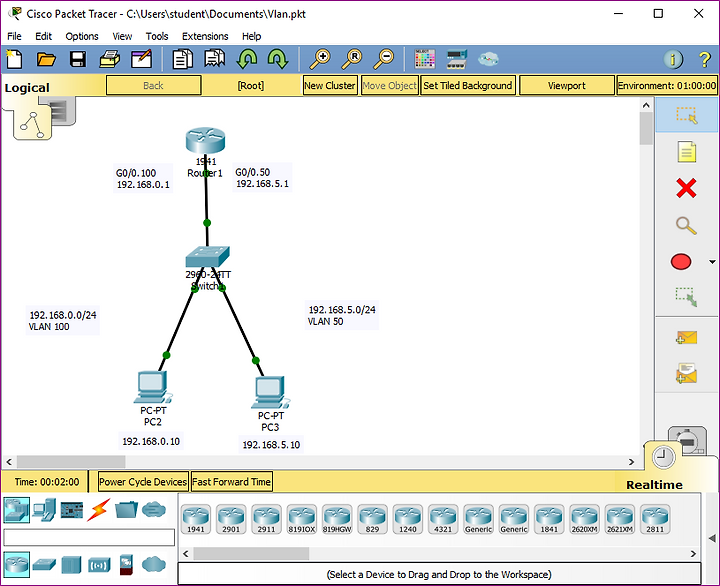Click the Redo arrow icon
Screen dimensions: 720x586
pos(278,59)
